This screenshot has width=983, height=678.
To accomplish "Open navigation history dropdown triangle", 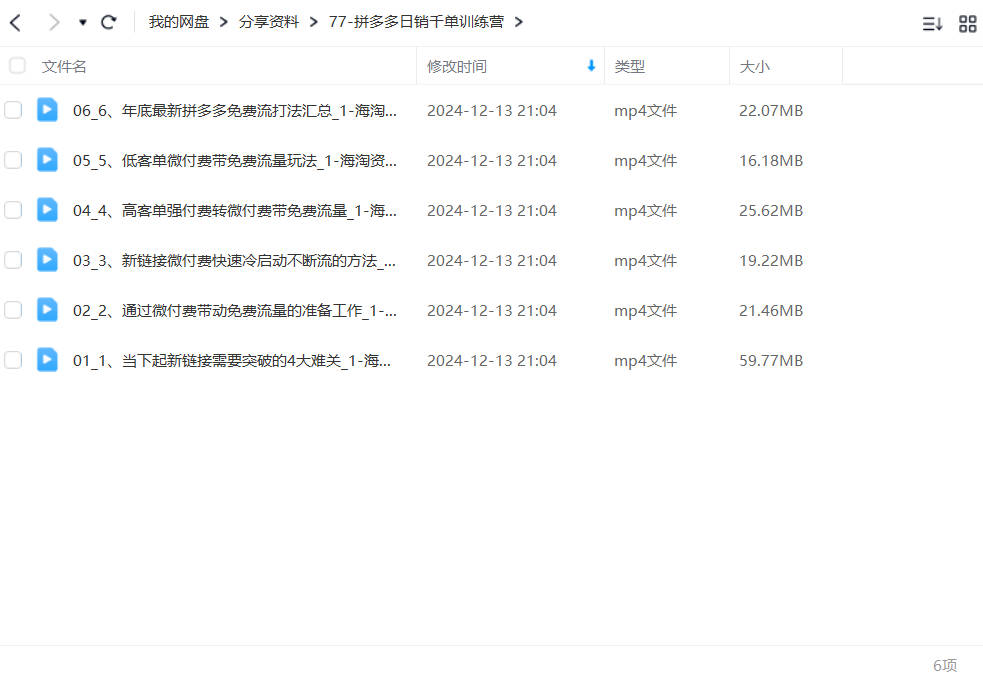I will pyautogui.click(x=82, y=23).
